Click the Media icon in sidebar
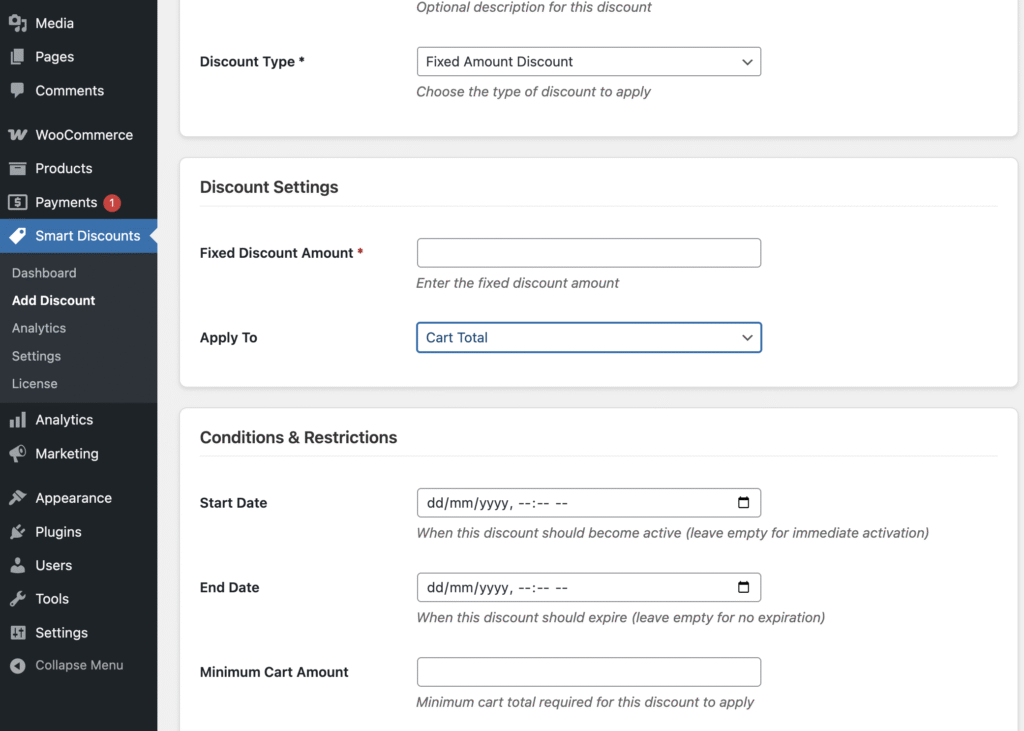1024x731 pixels. [17, 23]
